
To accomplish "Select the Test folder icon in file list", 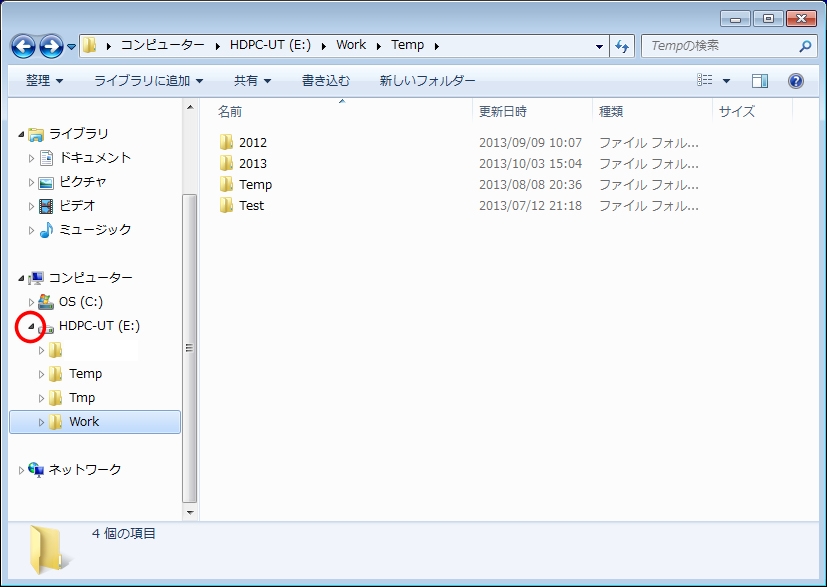I will [x=226, y=205].
